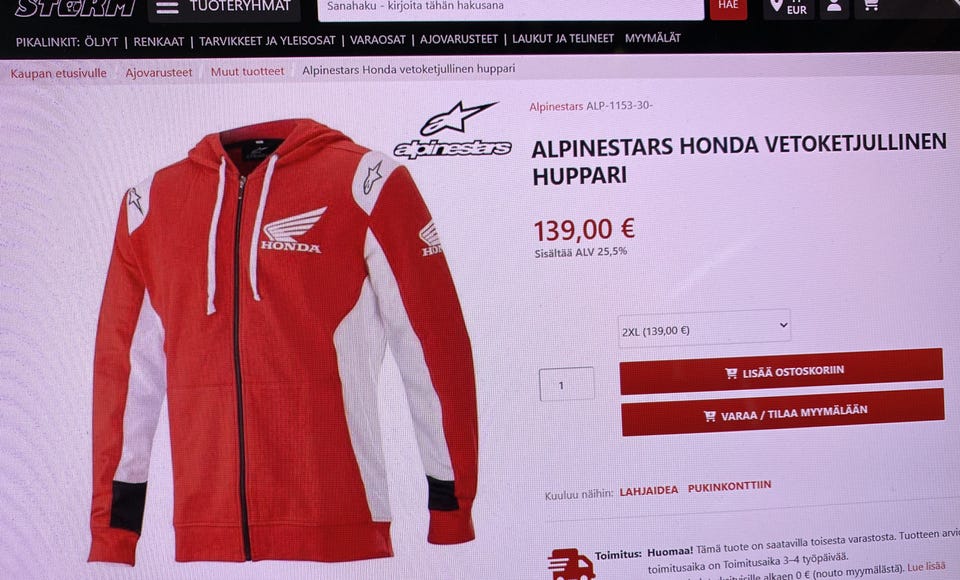960x580 pixels.
Task: Click the location pin EUR icon
Action: click(789, 7)
